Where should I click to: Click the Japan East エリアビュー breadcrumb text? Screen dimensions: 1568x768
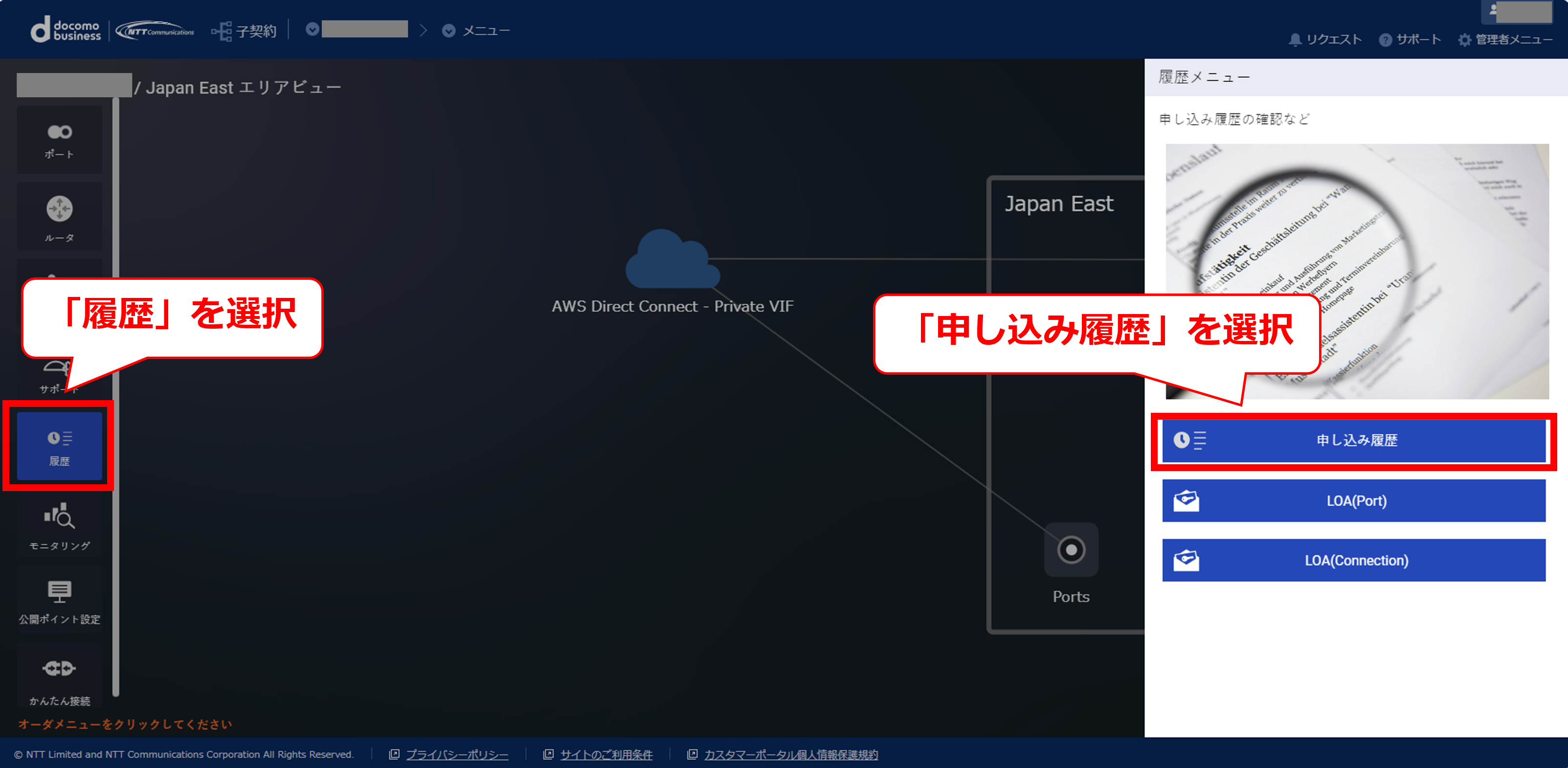click(x=244, y=88)
